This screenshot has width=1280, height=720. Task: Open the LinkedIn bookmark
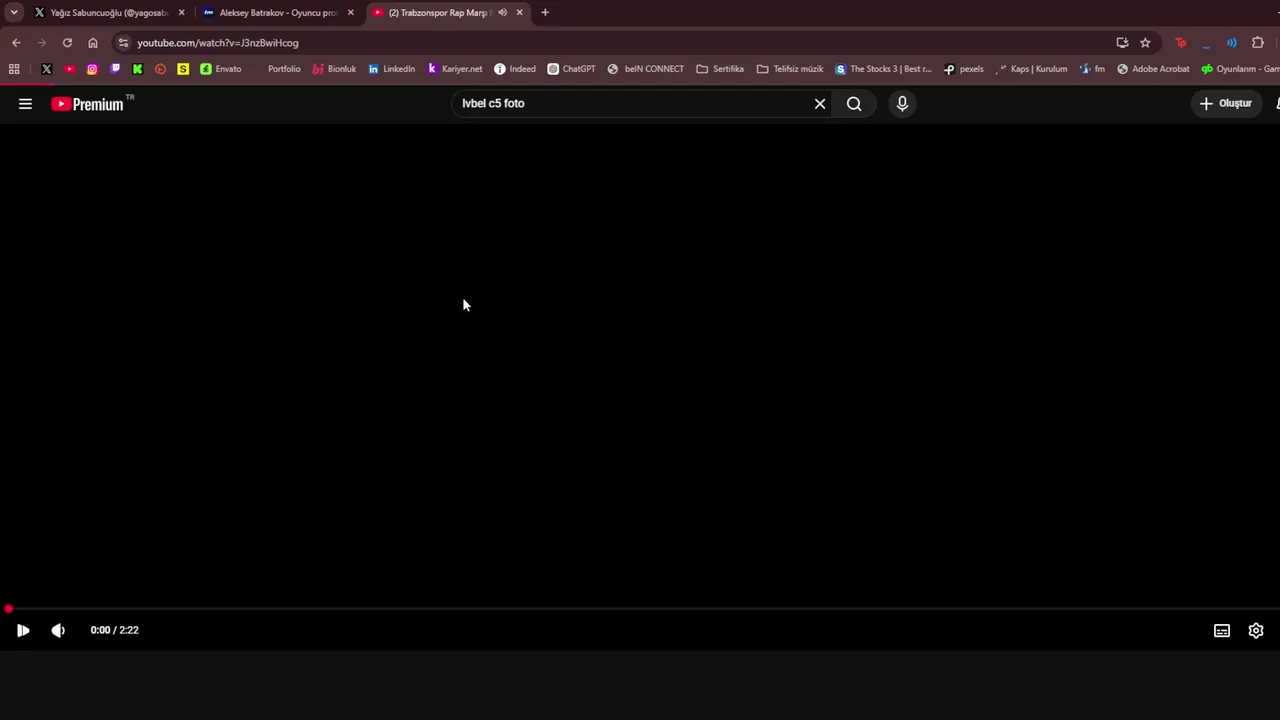pyautogui.click(x=391, y=69)
